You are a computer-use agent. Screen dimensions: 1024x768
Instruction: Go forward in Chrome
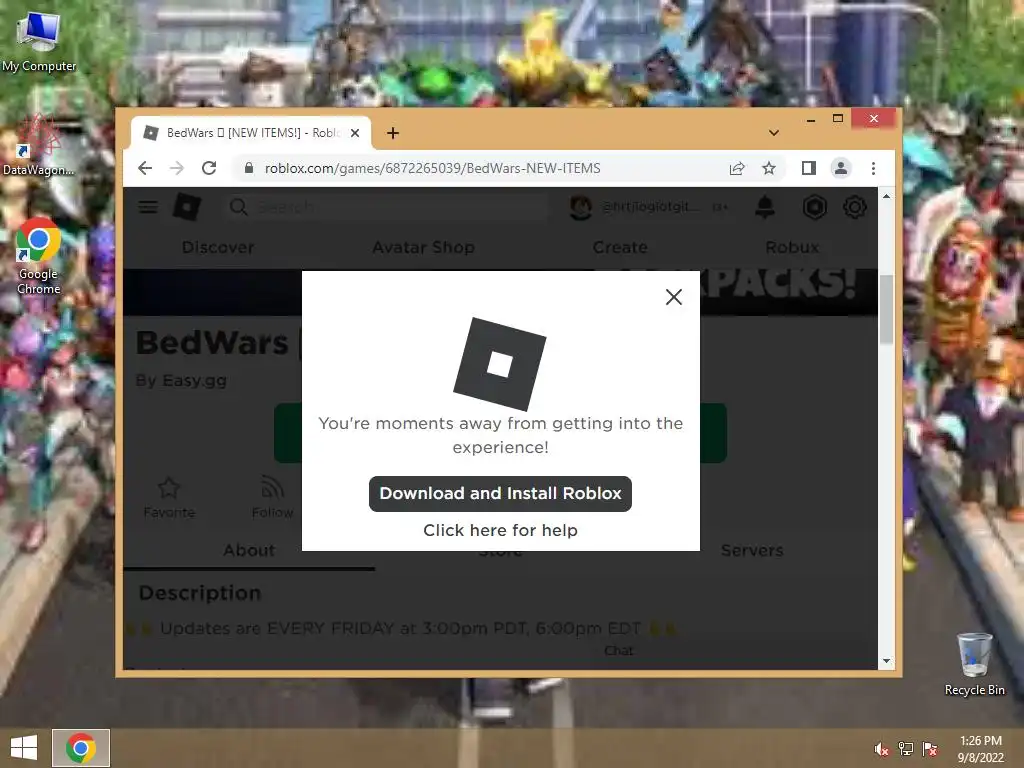(176, 168)
